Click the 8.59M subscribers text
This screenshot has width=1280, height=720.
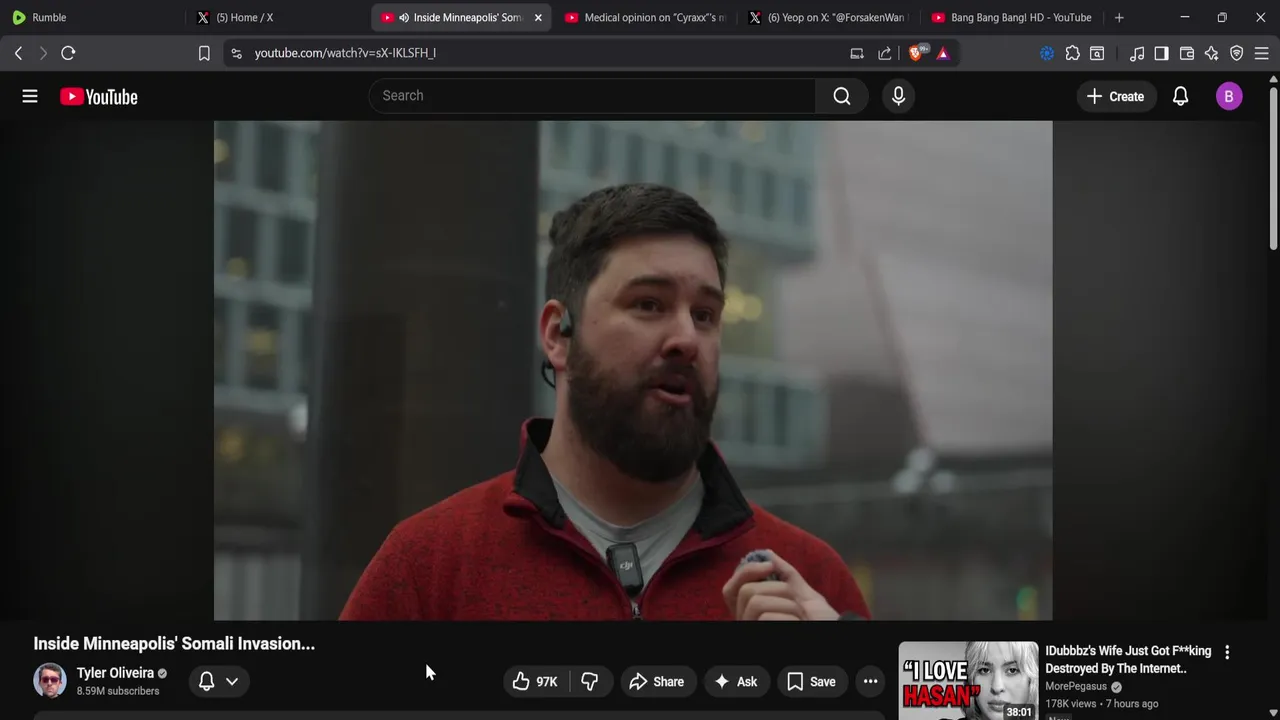point(118,691)
